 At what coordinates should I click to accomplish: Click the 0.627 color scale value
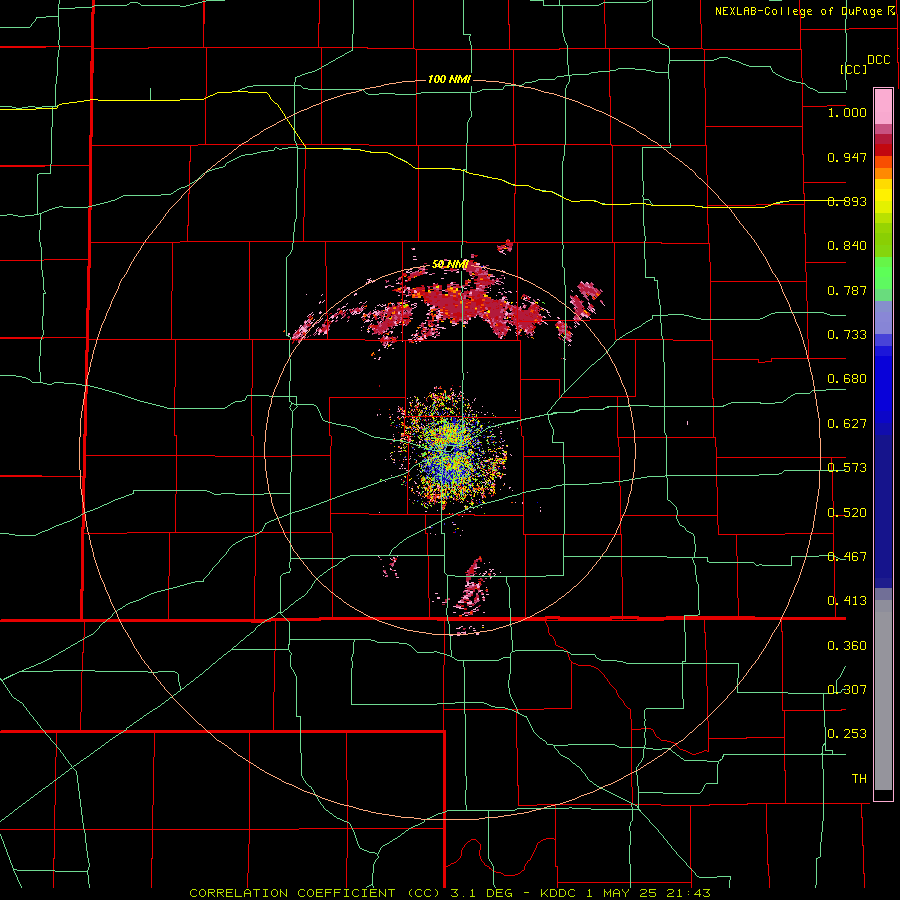click(847, 424)
